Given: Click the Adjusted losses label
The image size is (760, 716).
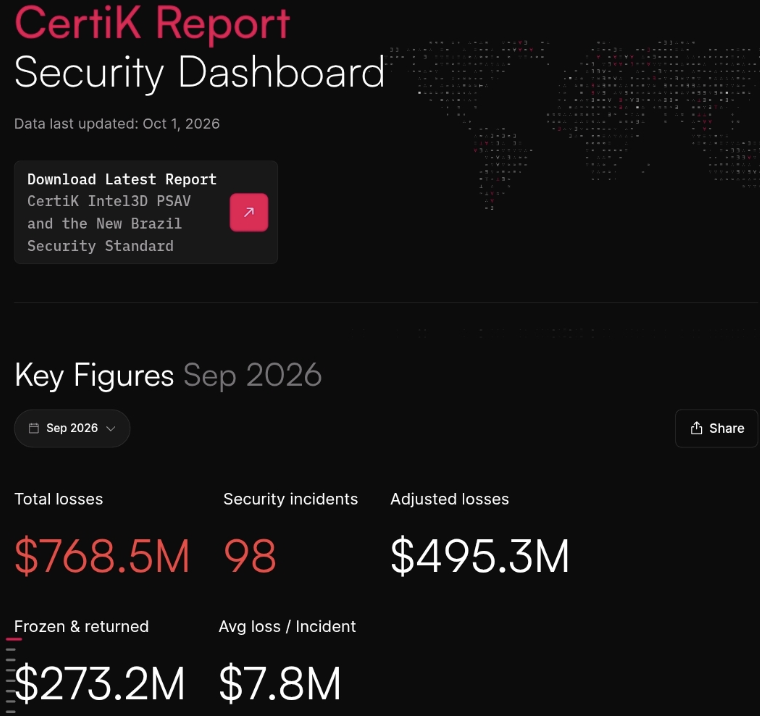Looking at the screenshot, I should 449,499.
